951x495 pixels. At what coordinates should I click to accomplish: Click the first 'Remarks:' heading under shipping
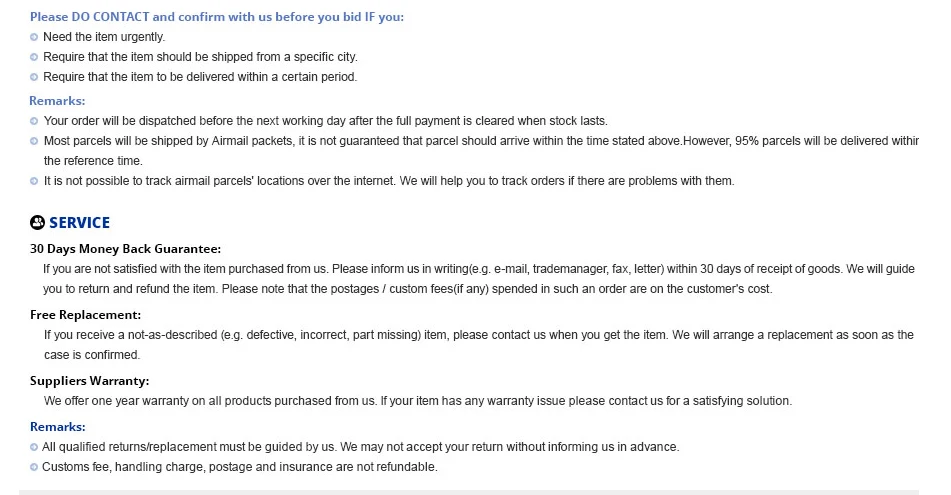(57, 101)
